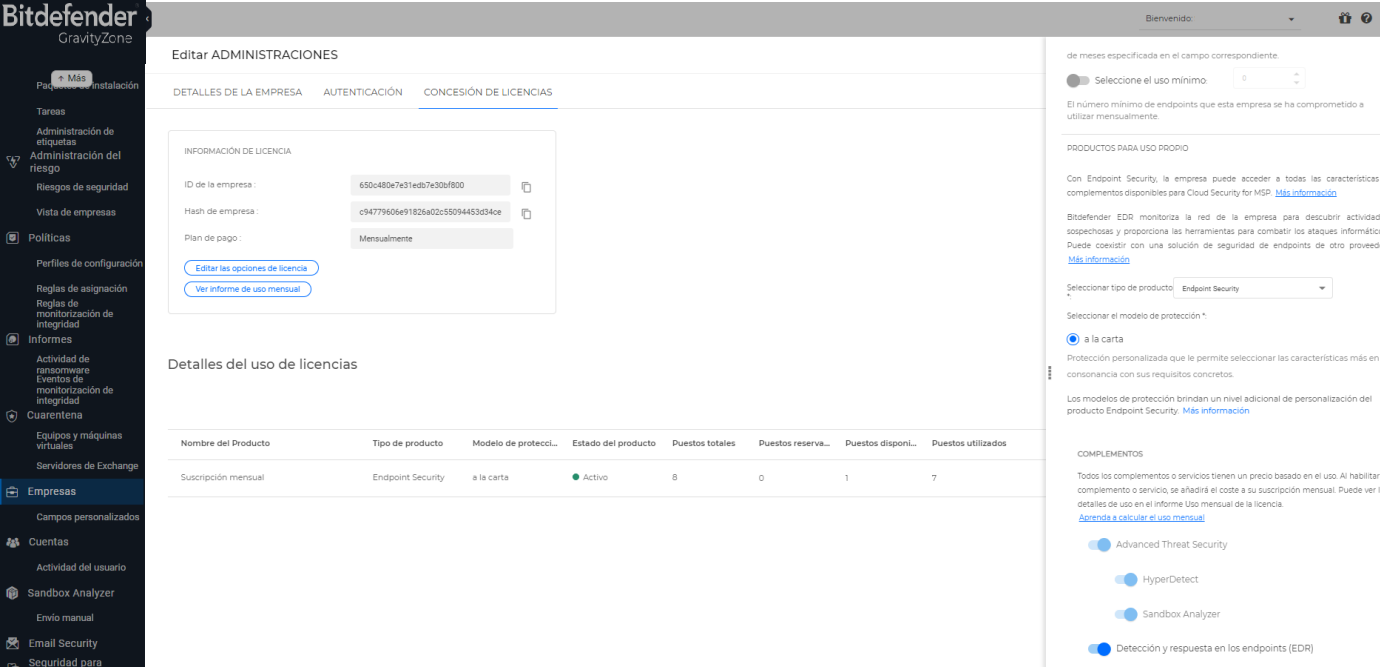This screenshot has width=1383, height=669.
Task: Open Aprenda a calcular el uso mensual link
Action: pos(1141,517)
